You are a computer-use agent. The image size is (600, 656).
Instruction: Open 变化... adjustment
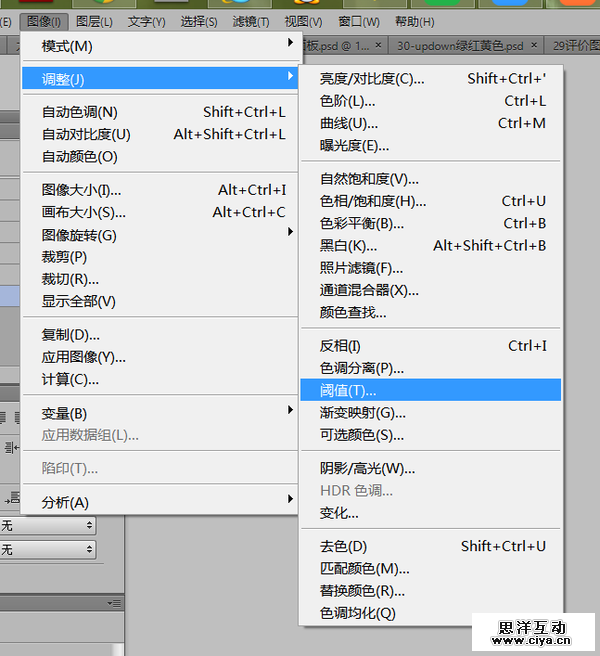coord(431,513)
